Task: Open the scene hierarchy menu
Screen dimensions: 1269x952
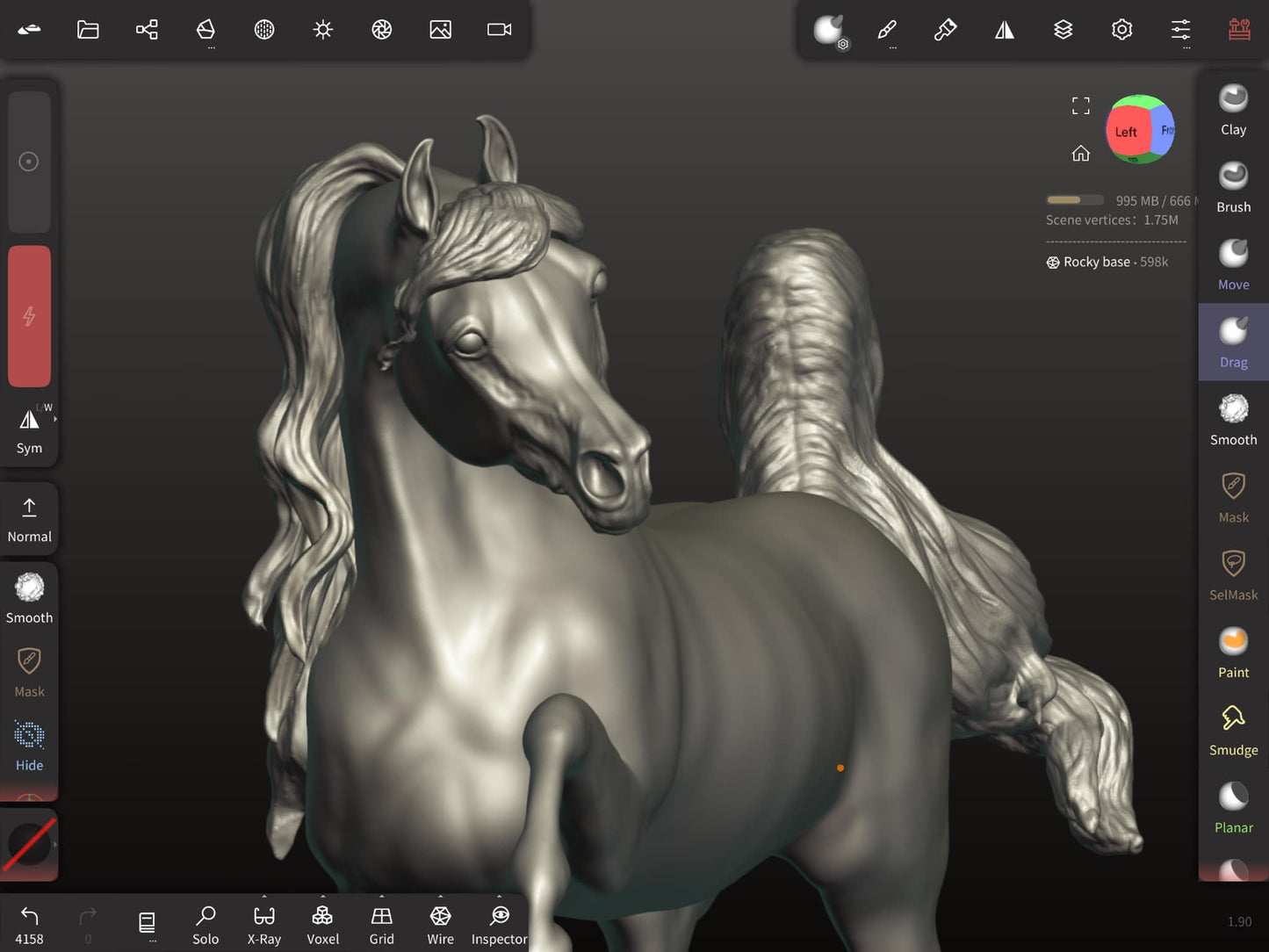Action: pyautogui.click(x=147, y=30)
